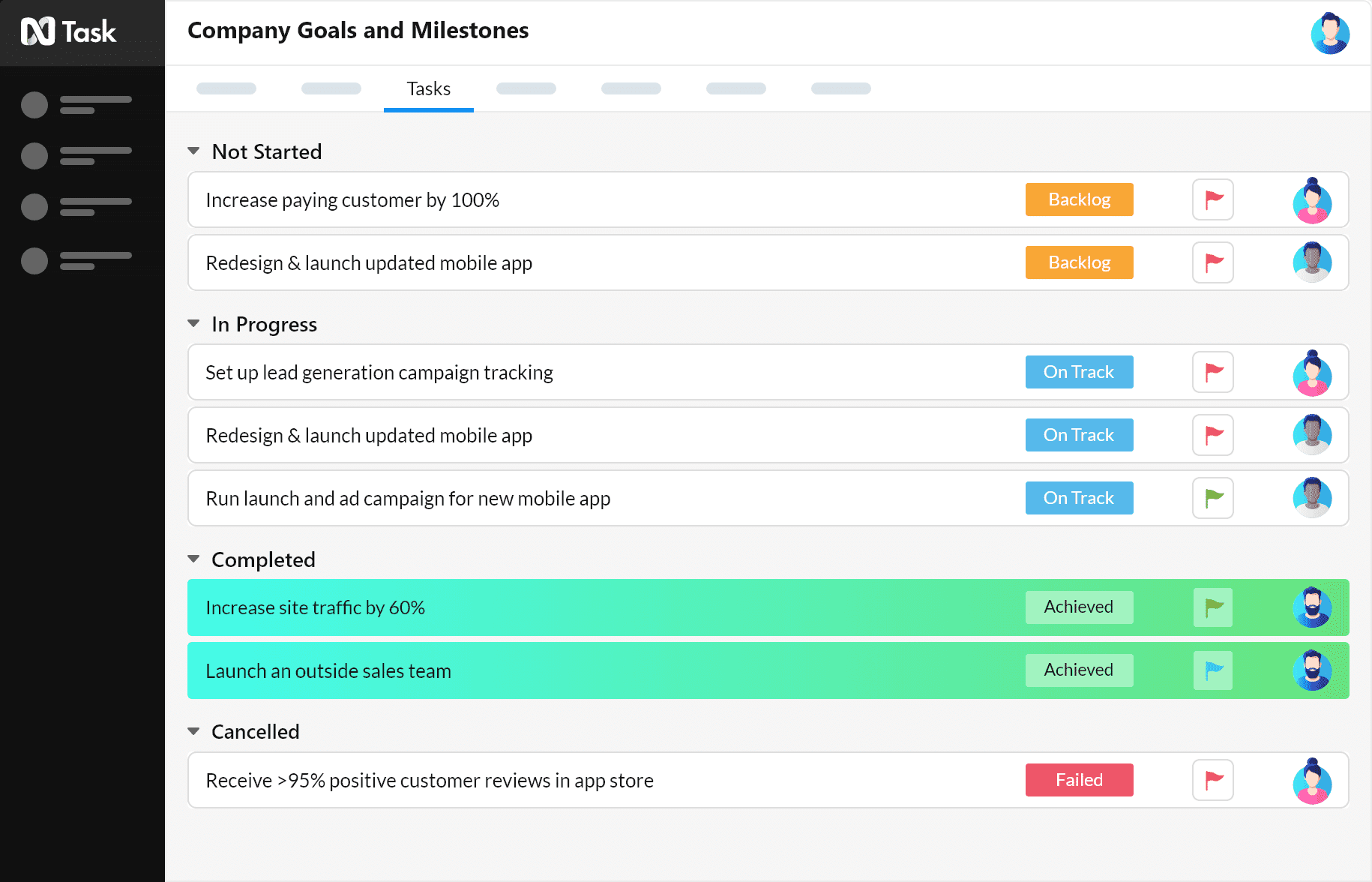Click the Failed status badge

point(1079,780)
